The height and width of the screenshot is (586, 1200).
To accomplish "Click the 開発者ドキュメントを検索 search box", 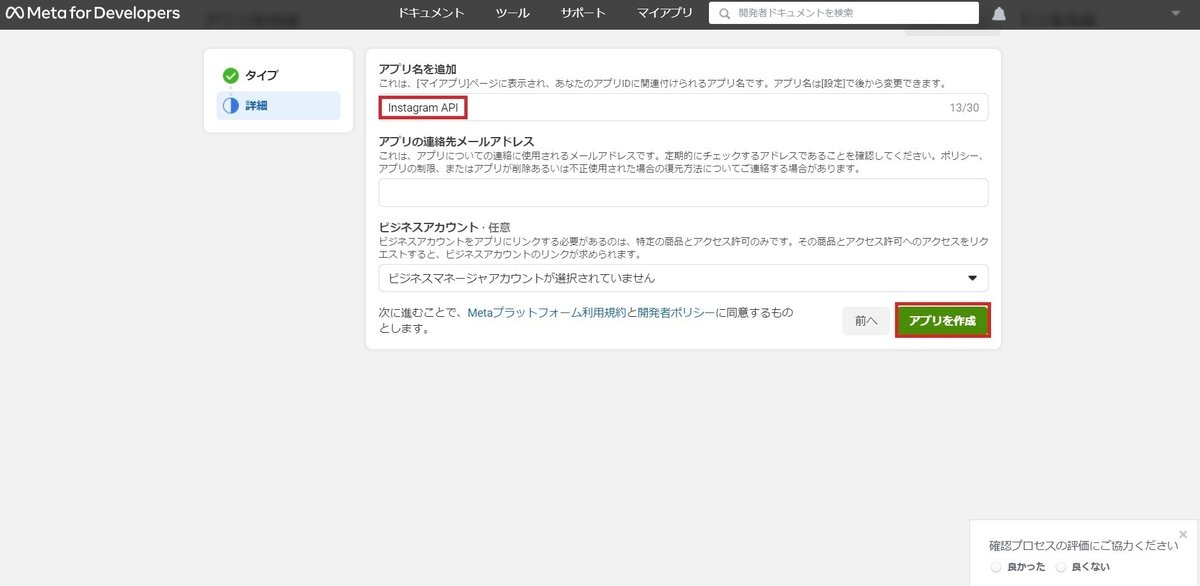I will [844, 13].
